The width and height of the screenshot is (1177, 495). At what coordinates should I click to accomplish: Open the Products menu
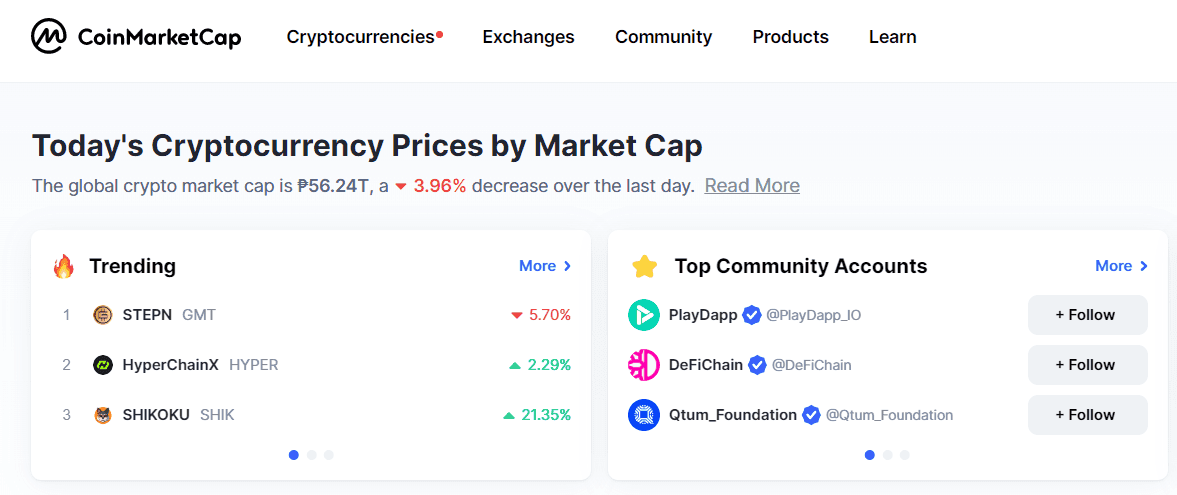pyautogui.click(x=790, y=37)
